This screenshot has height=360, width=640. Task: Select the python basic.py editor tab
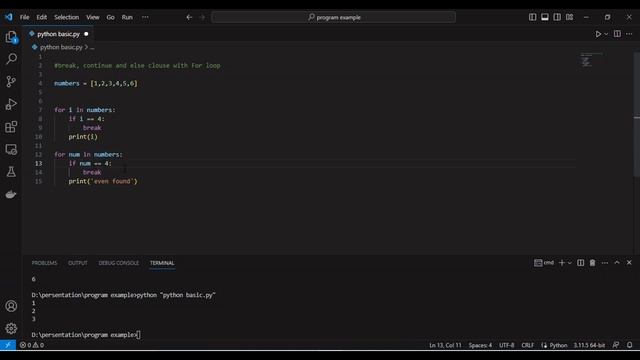(58, 34)
